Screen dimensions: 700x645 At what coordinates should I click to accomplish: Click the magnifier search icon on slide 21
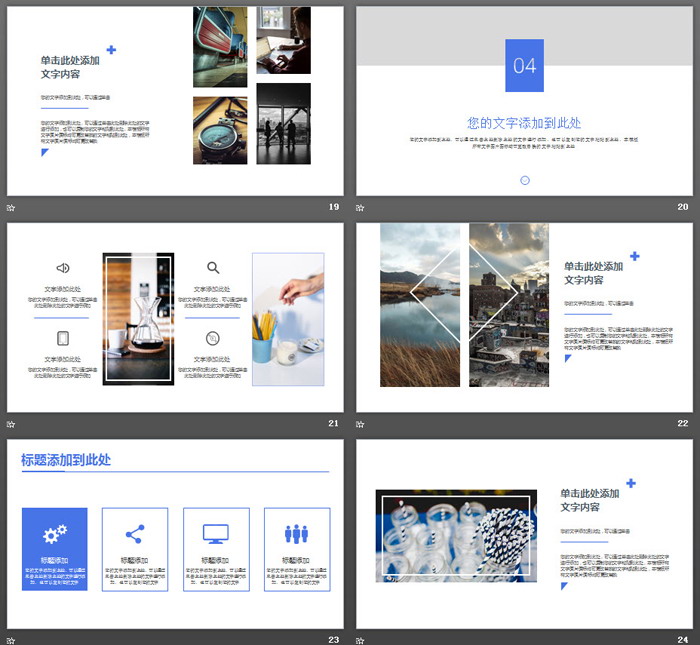[213, 268]
